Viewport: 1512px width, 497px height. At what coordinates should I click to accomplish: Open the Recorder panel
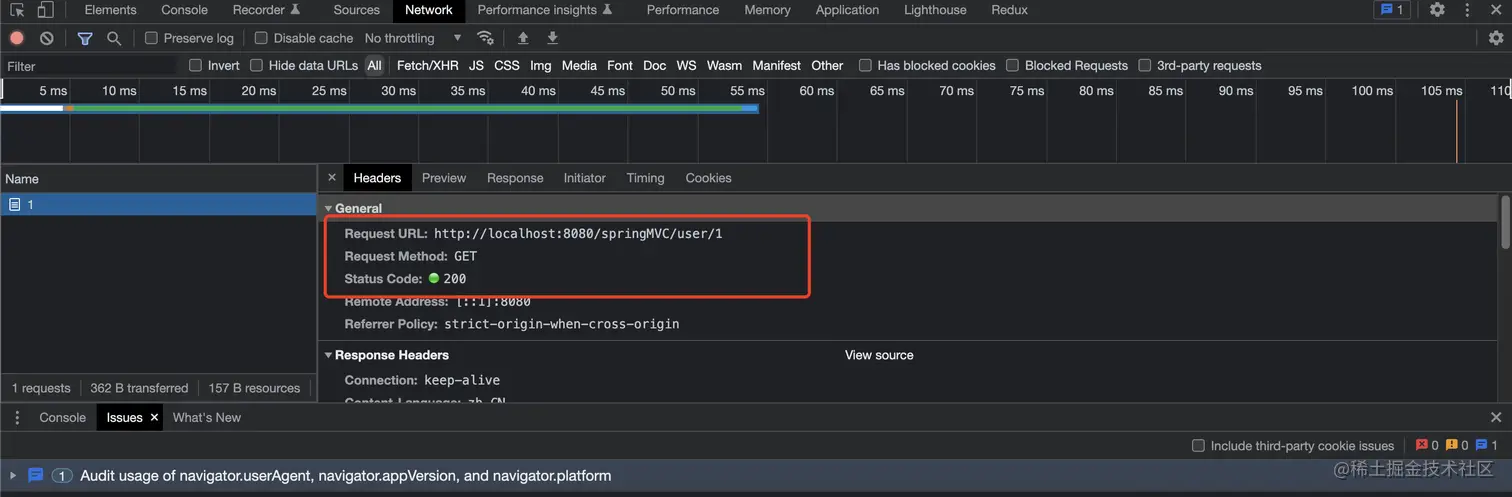tap(266, 10)
